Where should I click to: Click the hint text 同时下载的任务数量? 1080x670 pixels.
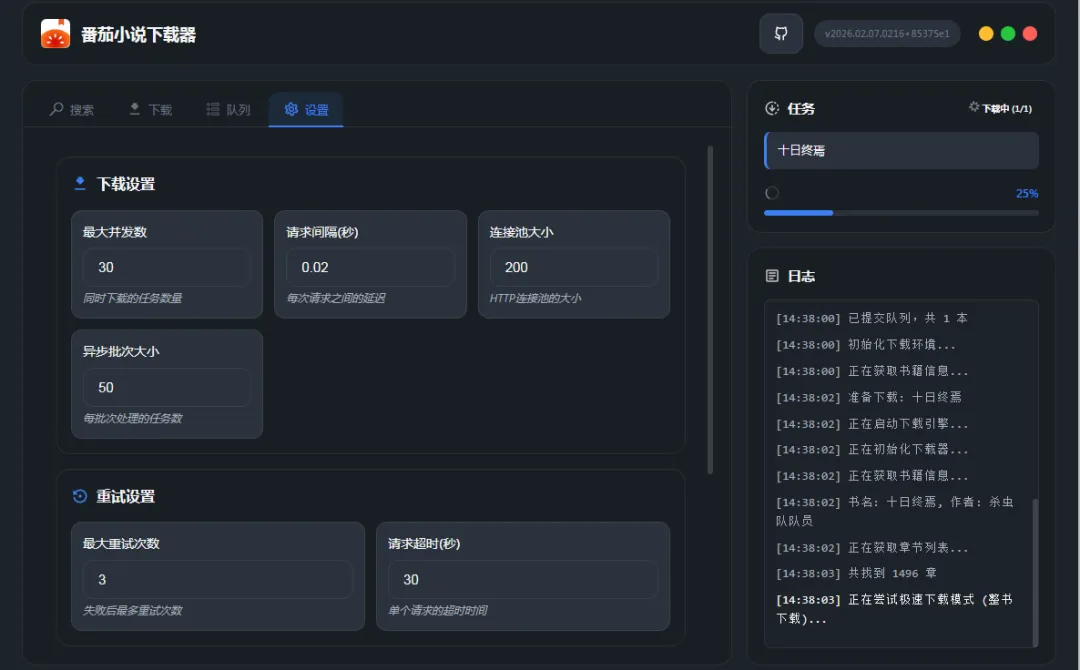(132, 298)
